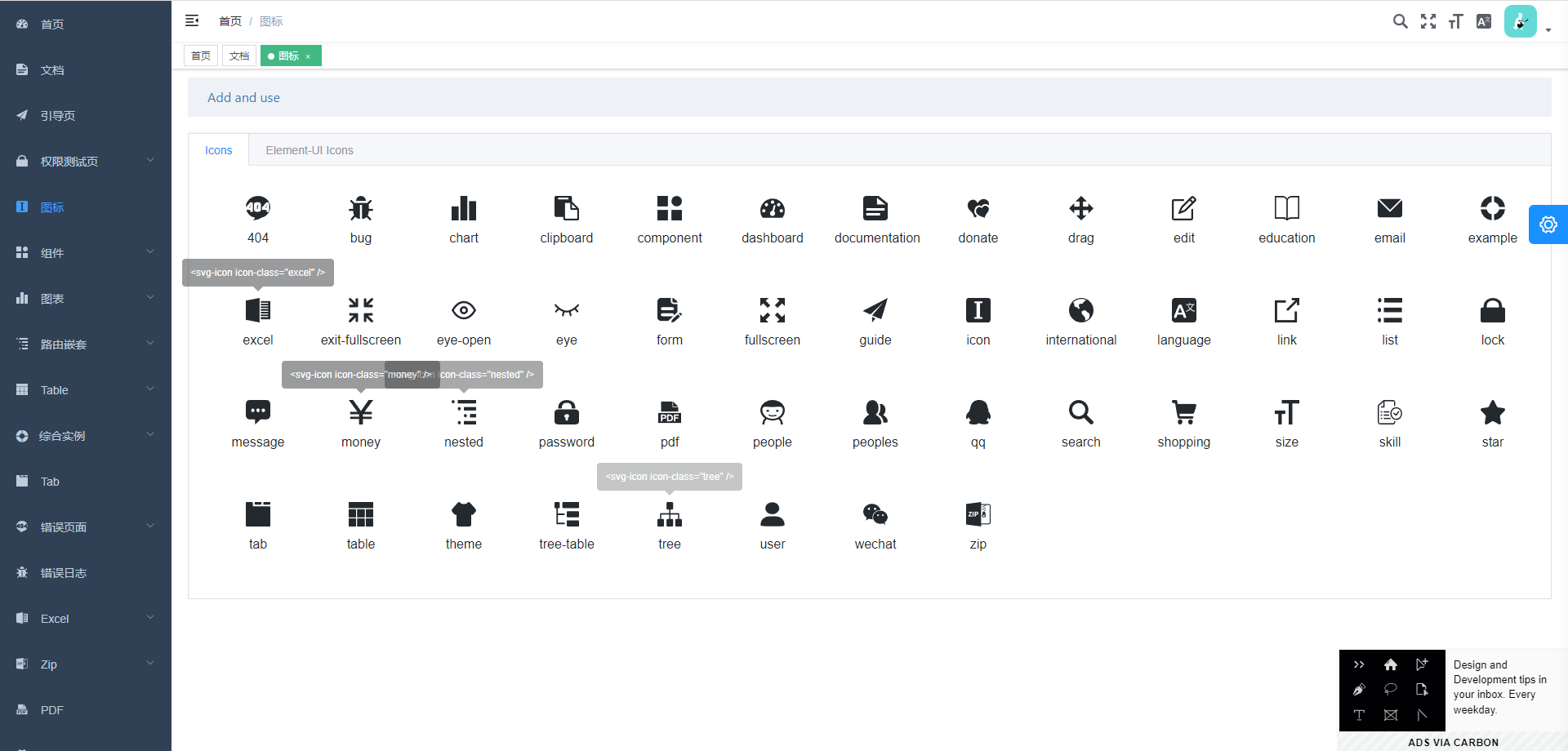Select the qq penguin icon
Viewport: 1568px width, 751px height.
(x=978, y=412)
